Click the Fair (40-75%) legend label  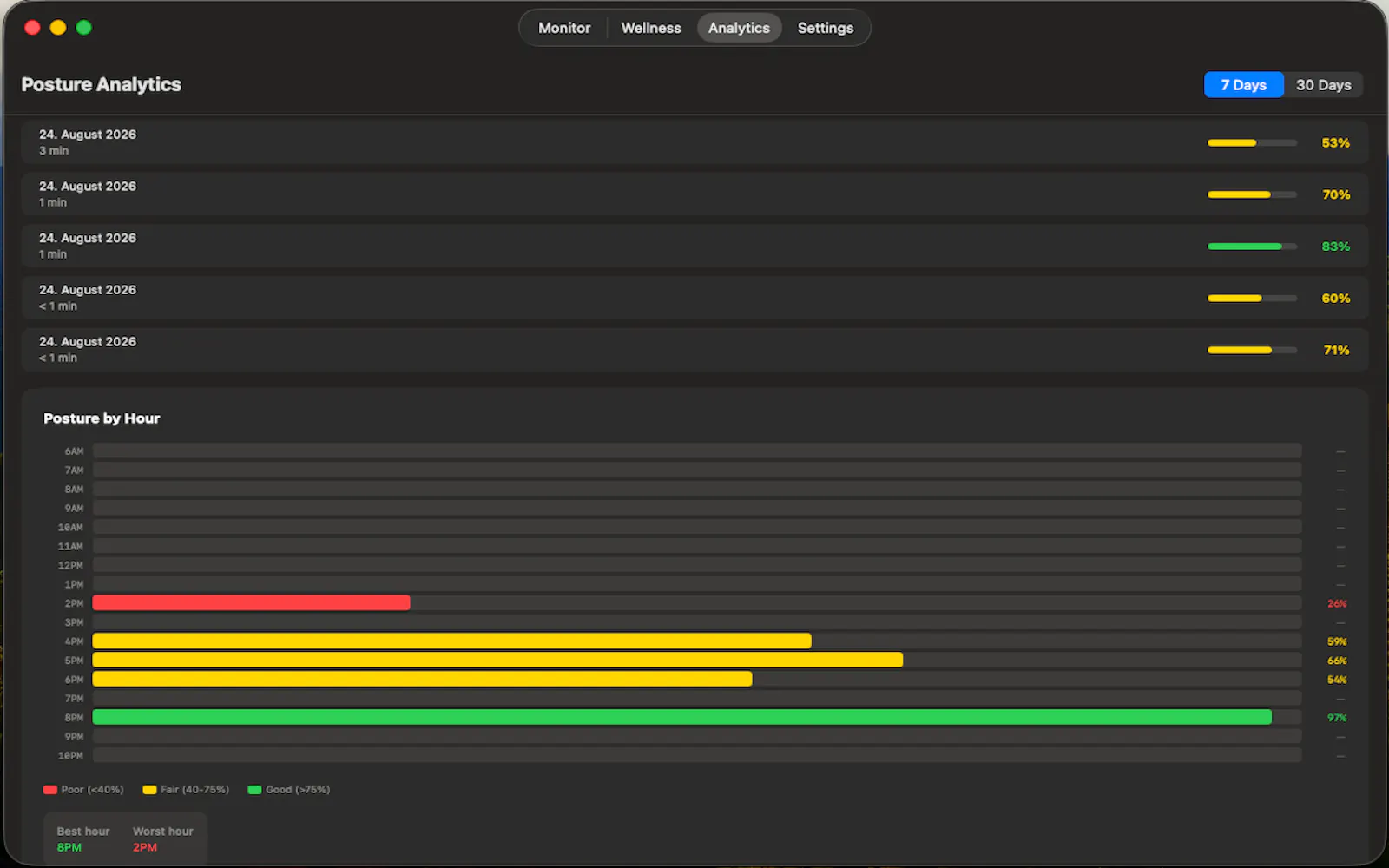(x=194, y=790)
